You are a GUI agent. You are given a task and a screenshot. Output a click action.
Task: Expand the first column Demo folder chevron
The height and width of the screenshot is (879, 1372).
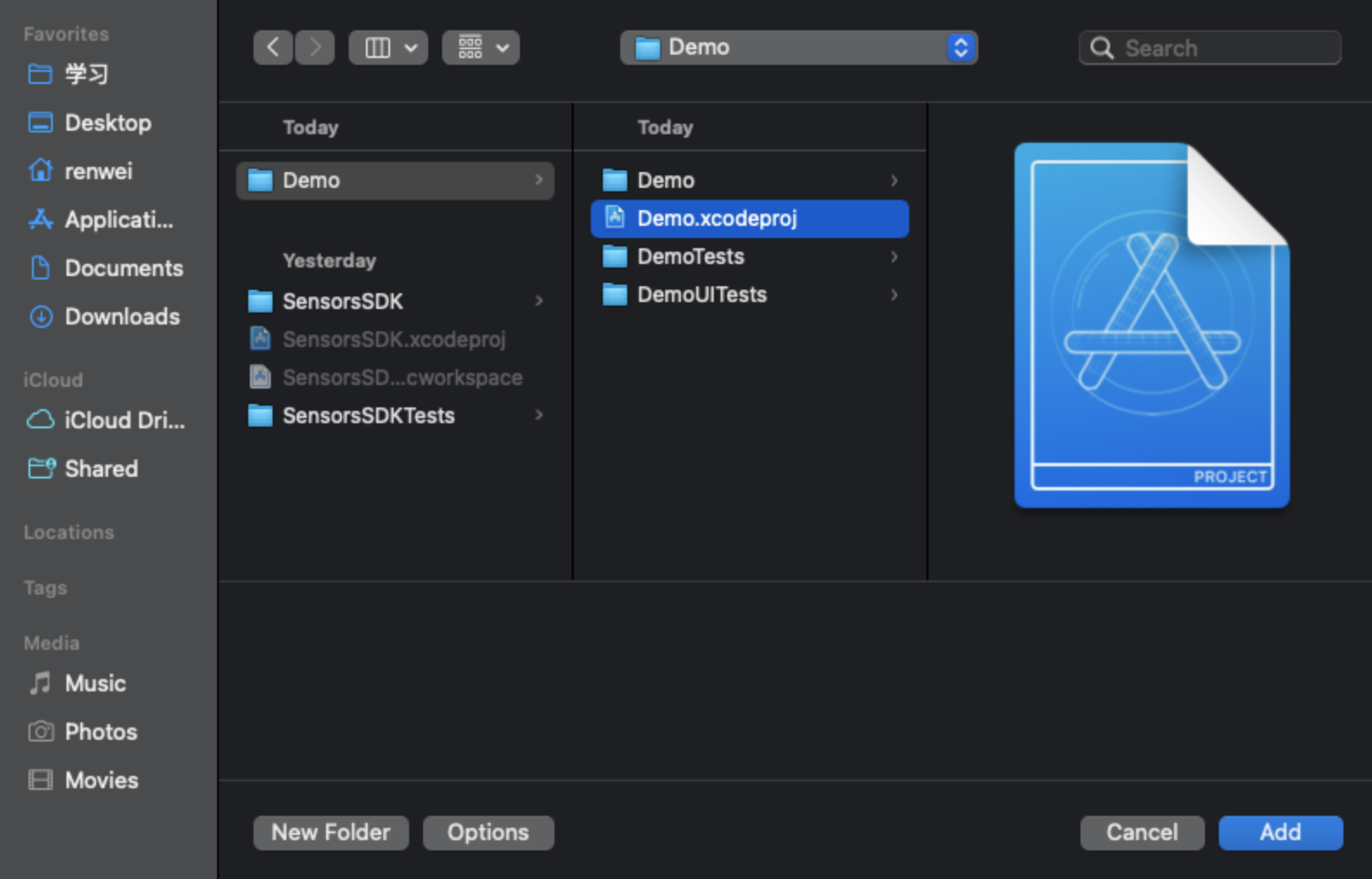(539, 180)
